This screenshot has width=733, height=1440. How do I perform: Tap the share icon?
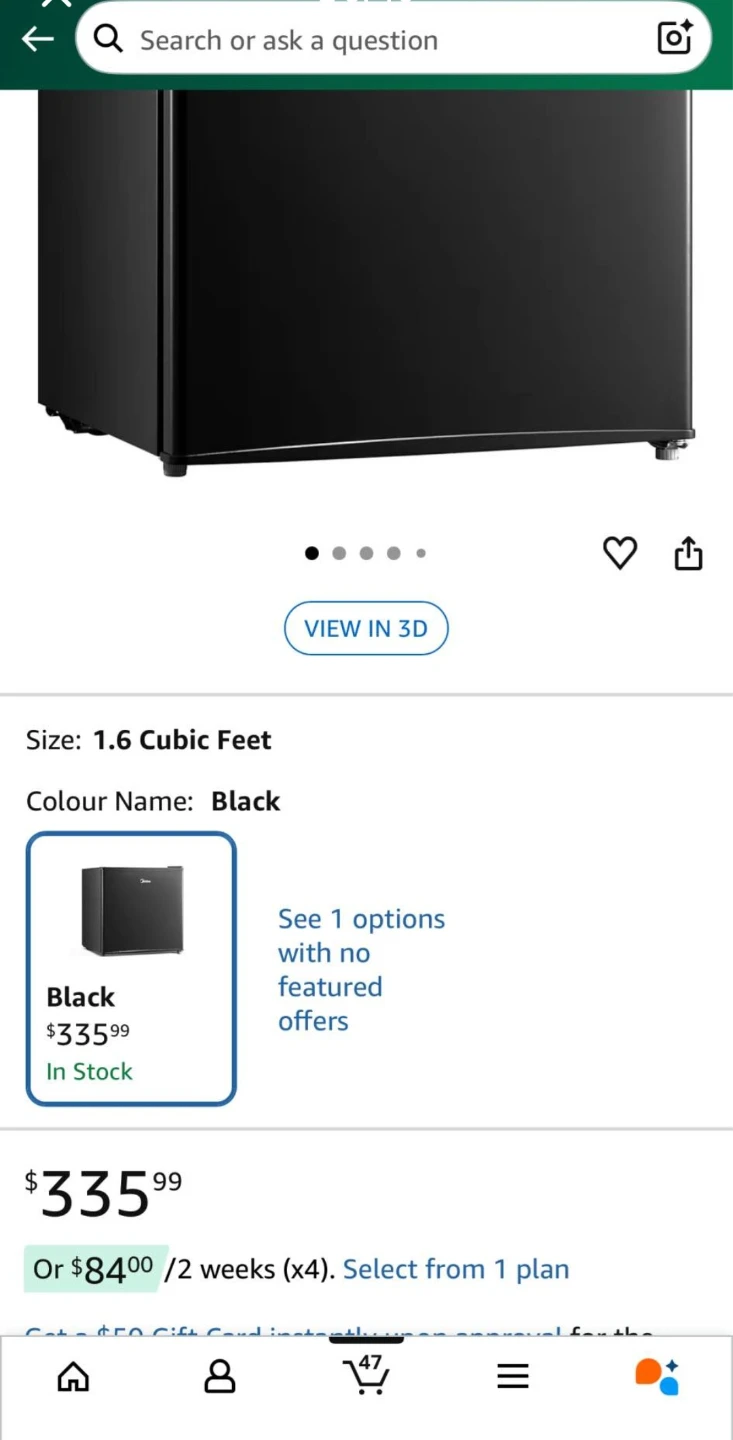688,553
